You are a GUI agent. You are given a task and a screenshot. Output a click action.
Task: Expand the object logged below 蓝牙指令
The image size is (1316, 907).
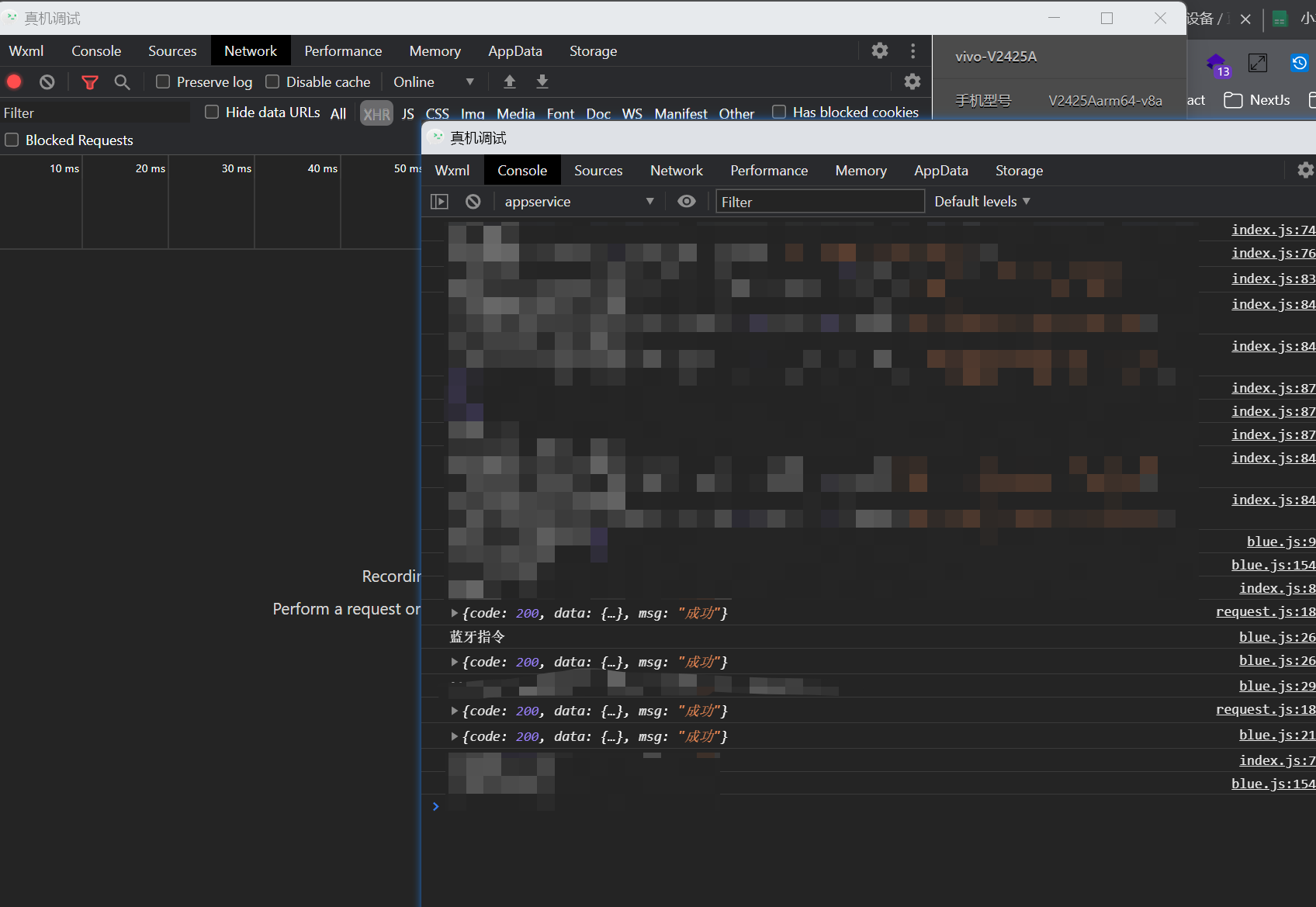click(454, 662)
